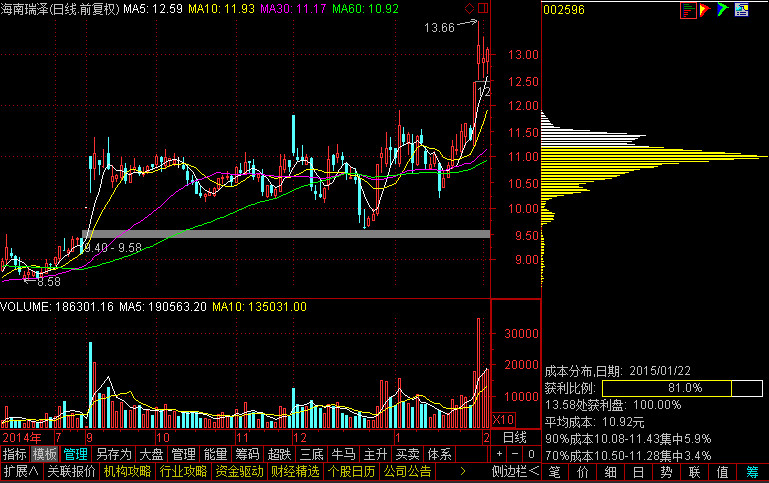This screenshot has width=769, height=483.
Task: Switch to the 资金驱动 tab
Action: (x=239, y=471)
